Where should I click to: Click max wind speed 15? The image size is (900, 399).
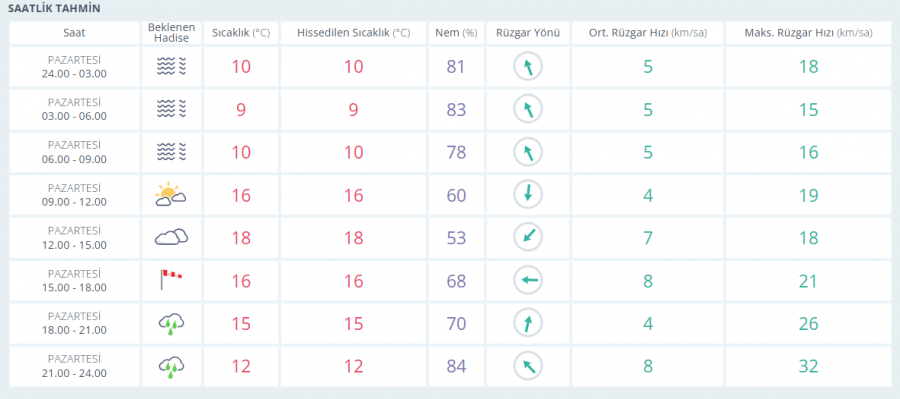[808, 110]
